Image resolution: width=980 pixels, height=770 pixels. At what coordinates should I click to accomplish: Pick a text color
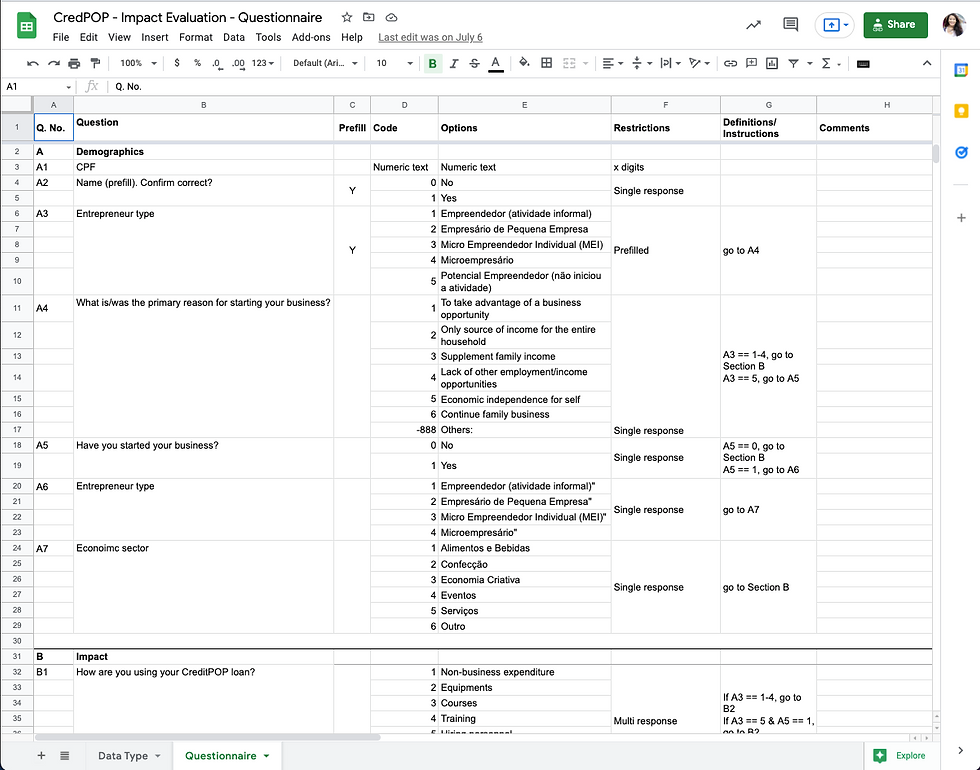tap(496, 63)
